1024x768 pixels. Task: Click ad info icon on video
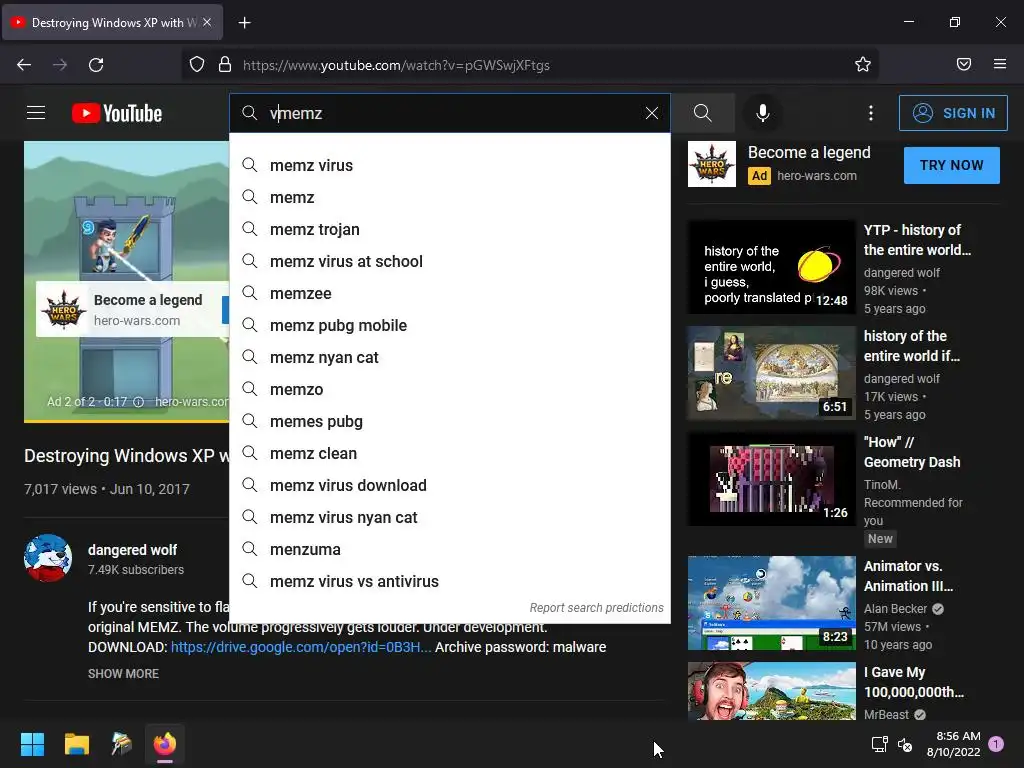(x=138, y=402)
